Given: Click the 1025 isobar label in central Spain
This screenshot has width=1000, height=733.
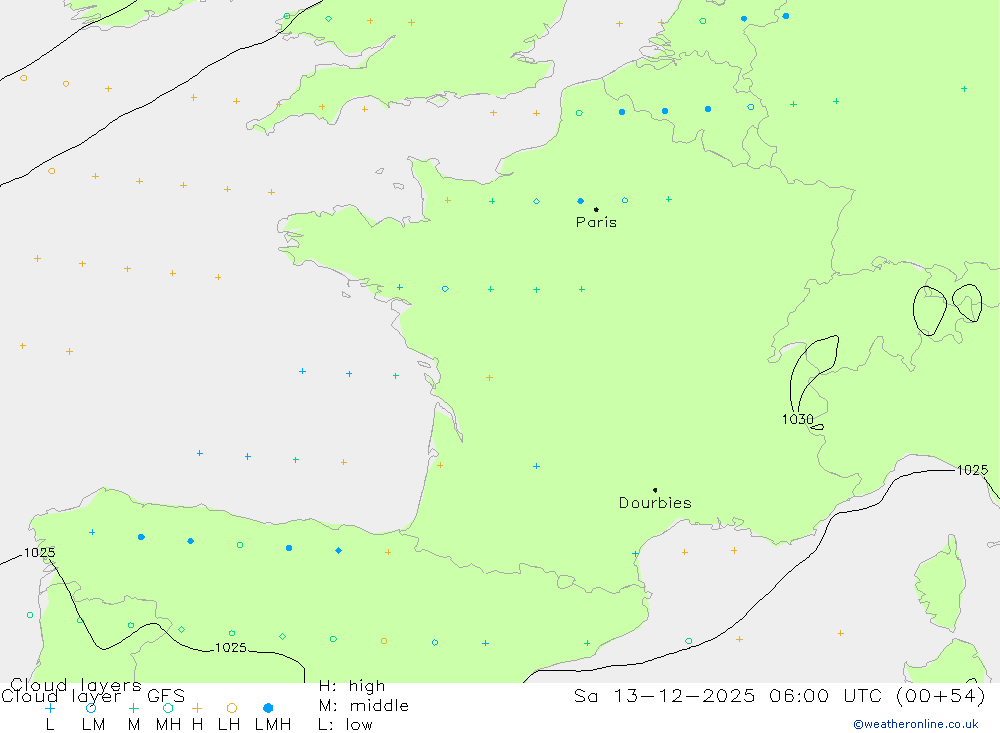Looking at the screenshot, I should tap(231, 648).
